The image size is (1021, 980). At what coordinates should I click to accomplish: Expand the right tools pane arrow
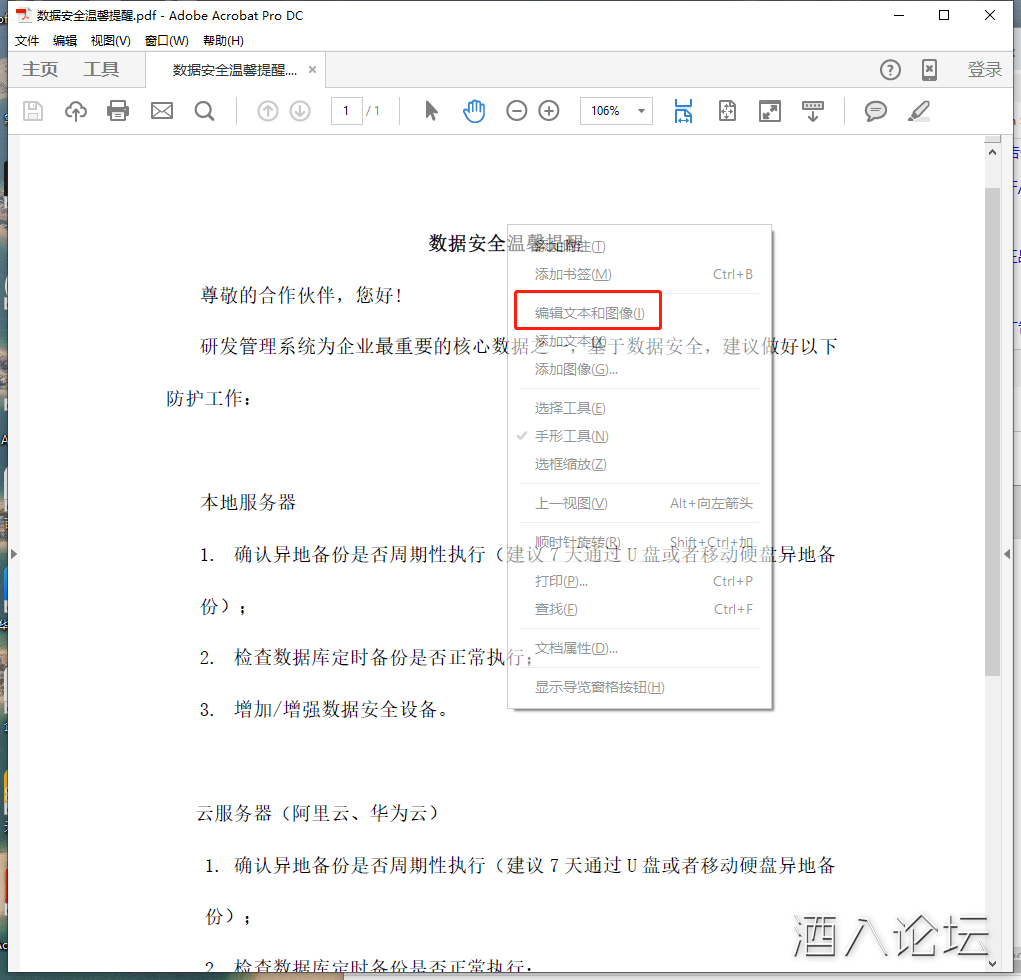pos(1006,553)
